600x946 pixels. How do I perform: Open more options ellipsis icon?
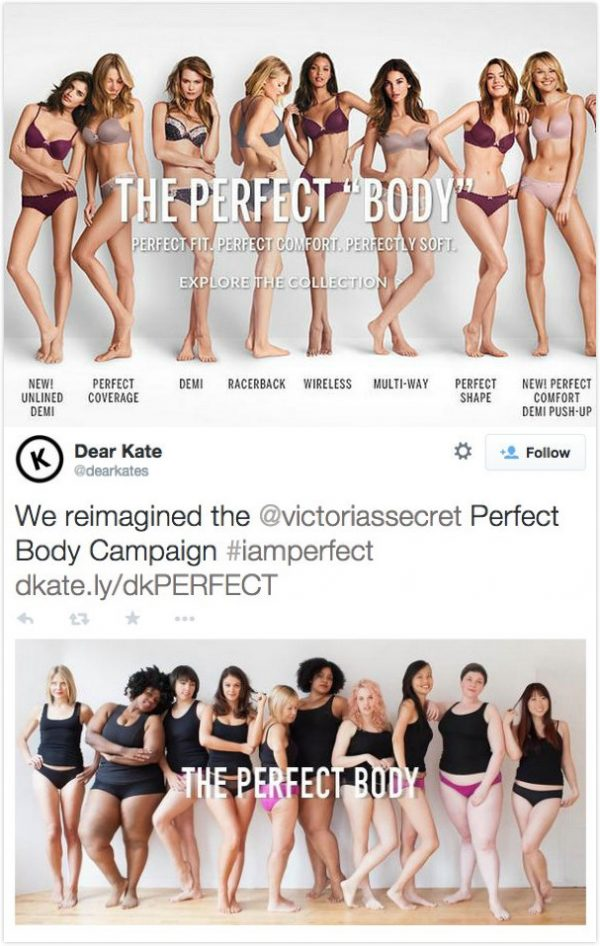tap(185, 618)
